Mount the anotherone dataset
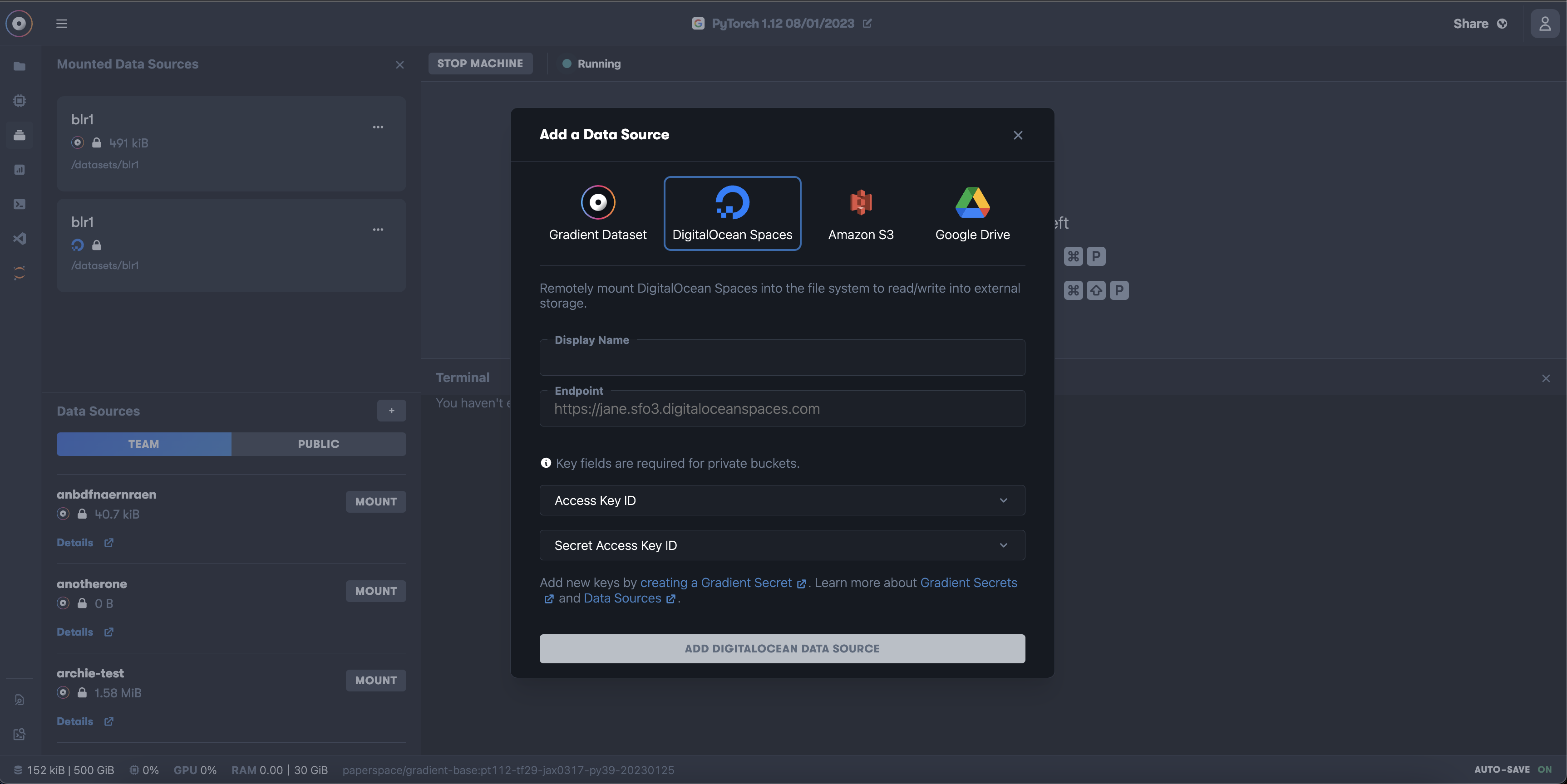Screen dimensions: 1567x784 tap(375, 591)
